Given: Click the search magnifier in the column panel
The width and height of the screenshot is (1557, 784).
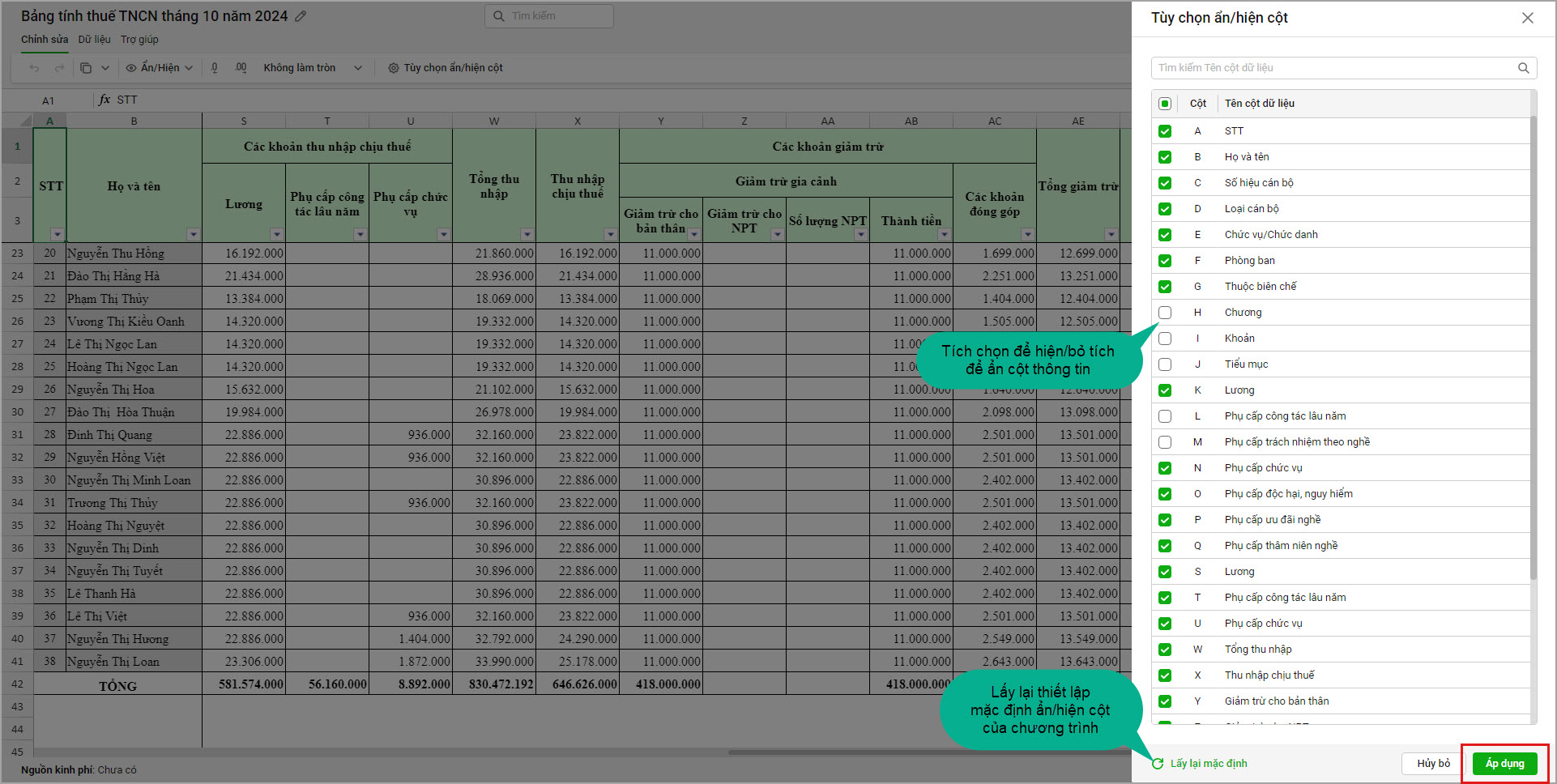Looking at the screenshot, I should coord(1523,68).
